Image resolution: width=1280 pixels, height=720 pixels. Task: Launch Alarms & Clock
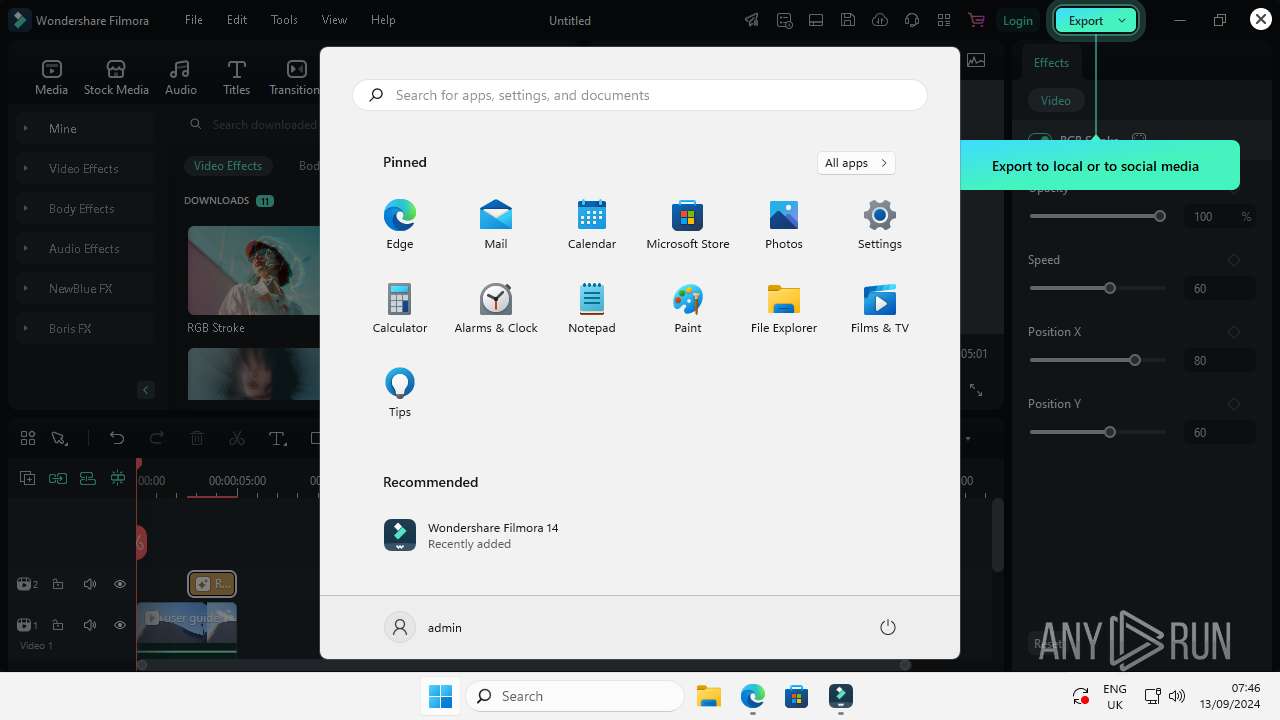point(496,309)
